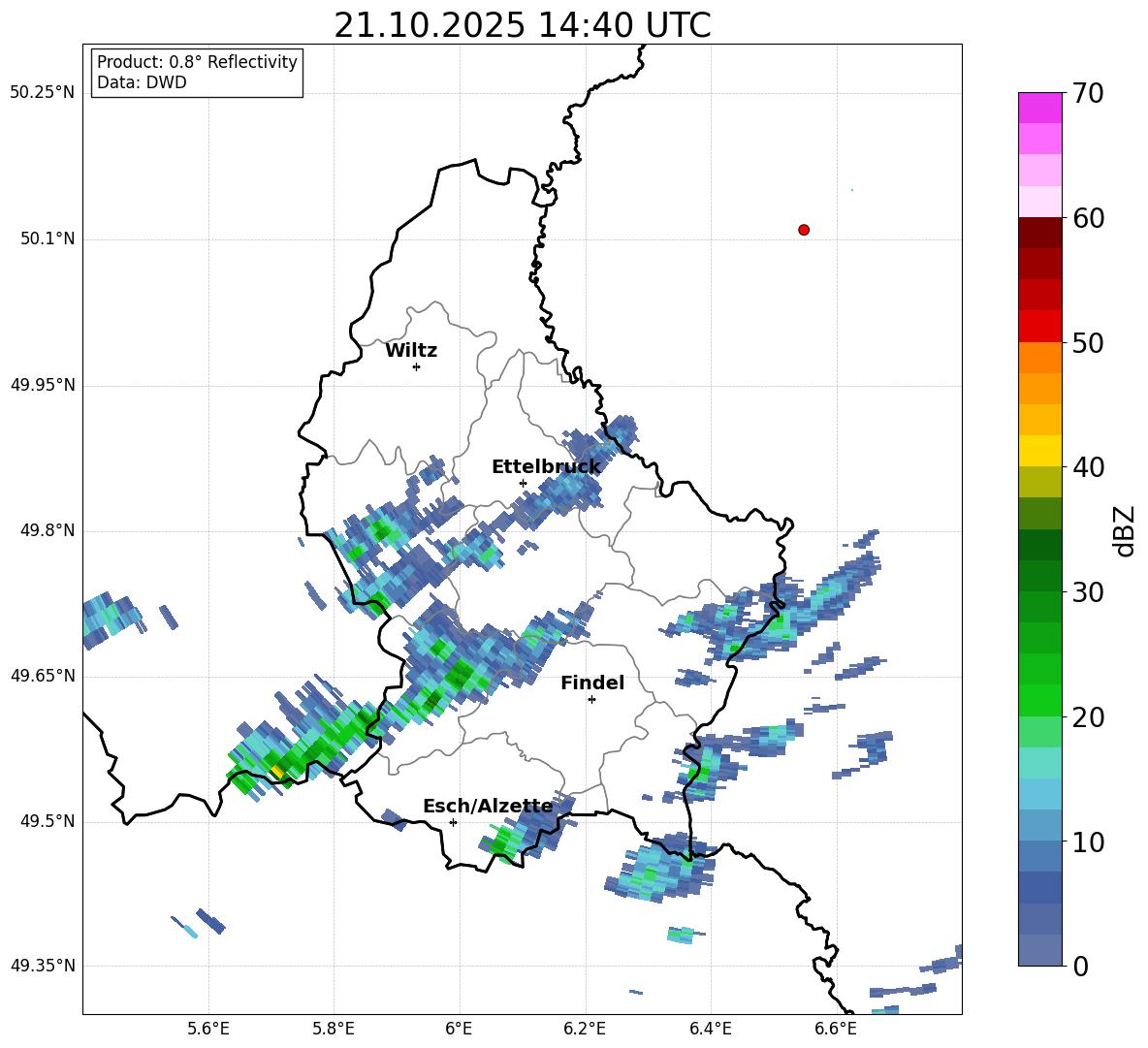Screen dimensions: 1148x1048
Task: Click the 6.4°E longitude label
Action: [x=710, y=1029]
